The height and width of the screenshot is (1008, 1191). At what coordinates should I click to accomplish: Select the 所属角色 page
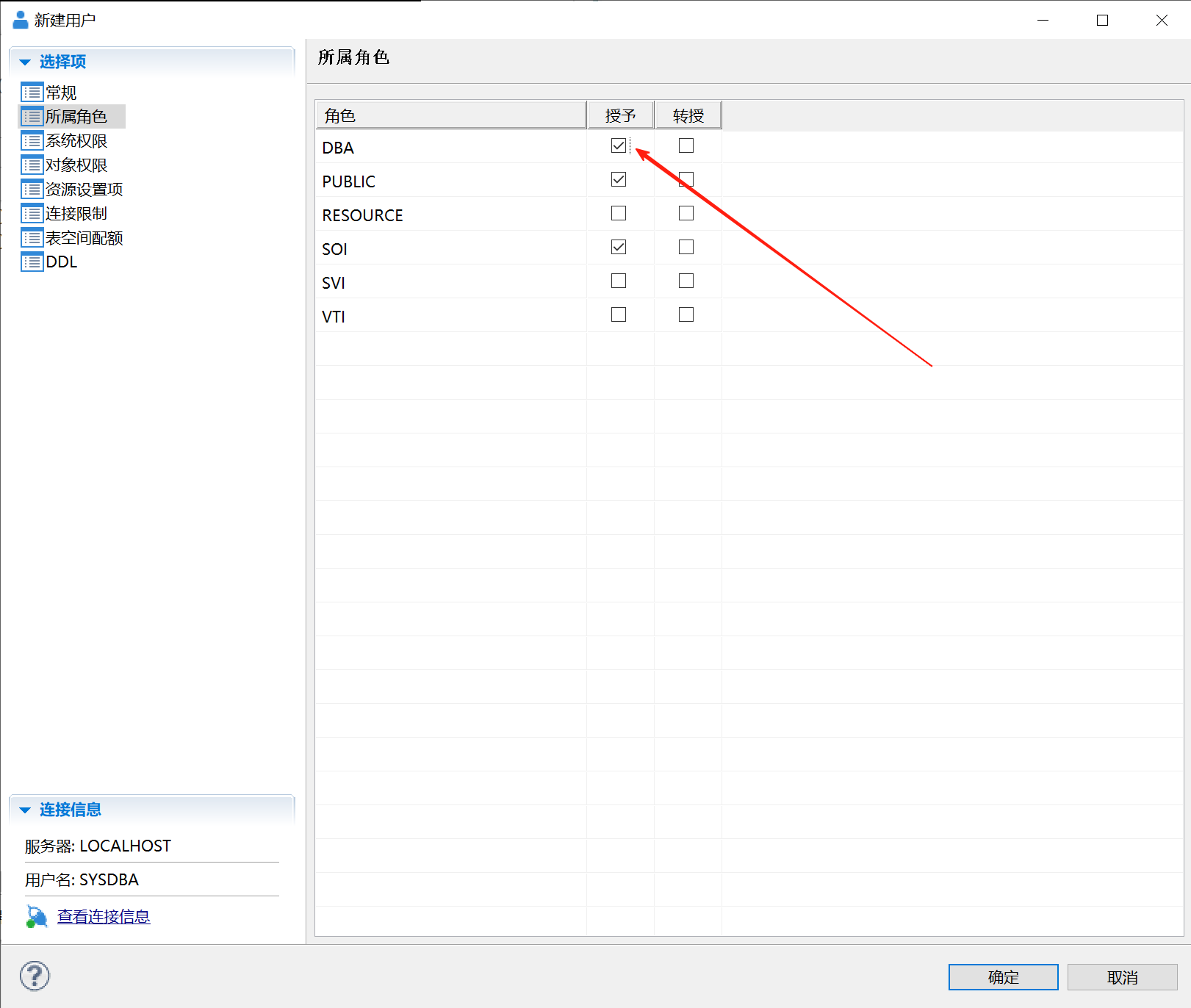76,117
